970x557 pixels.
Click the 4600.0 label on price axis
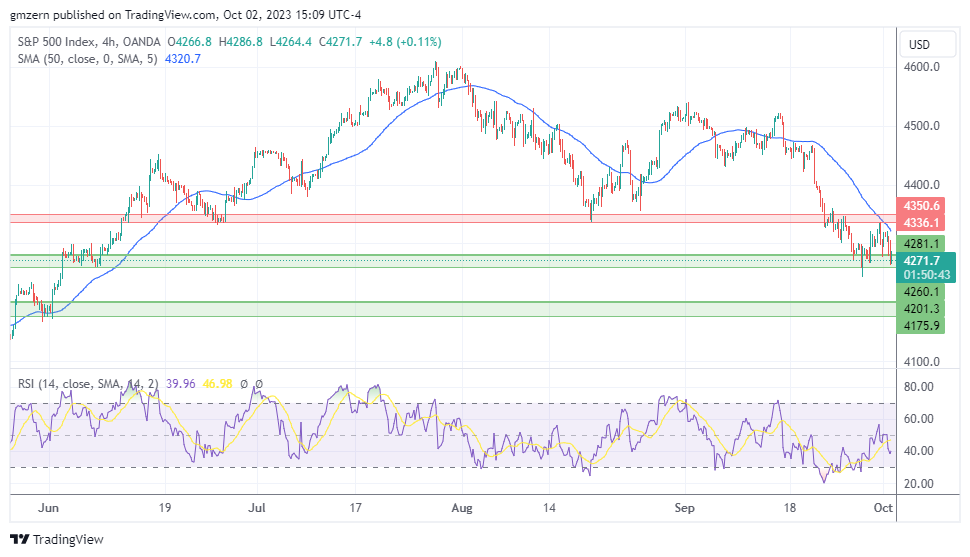[923, 67]
